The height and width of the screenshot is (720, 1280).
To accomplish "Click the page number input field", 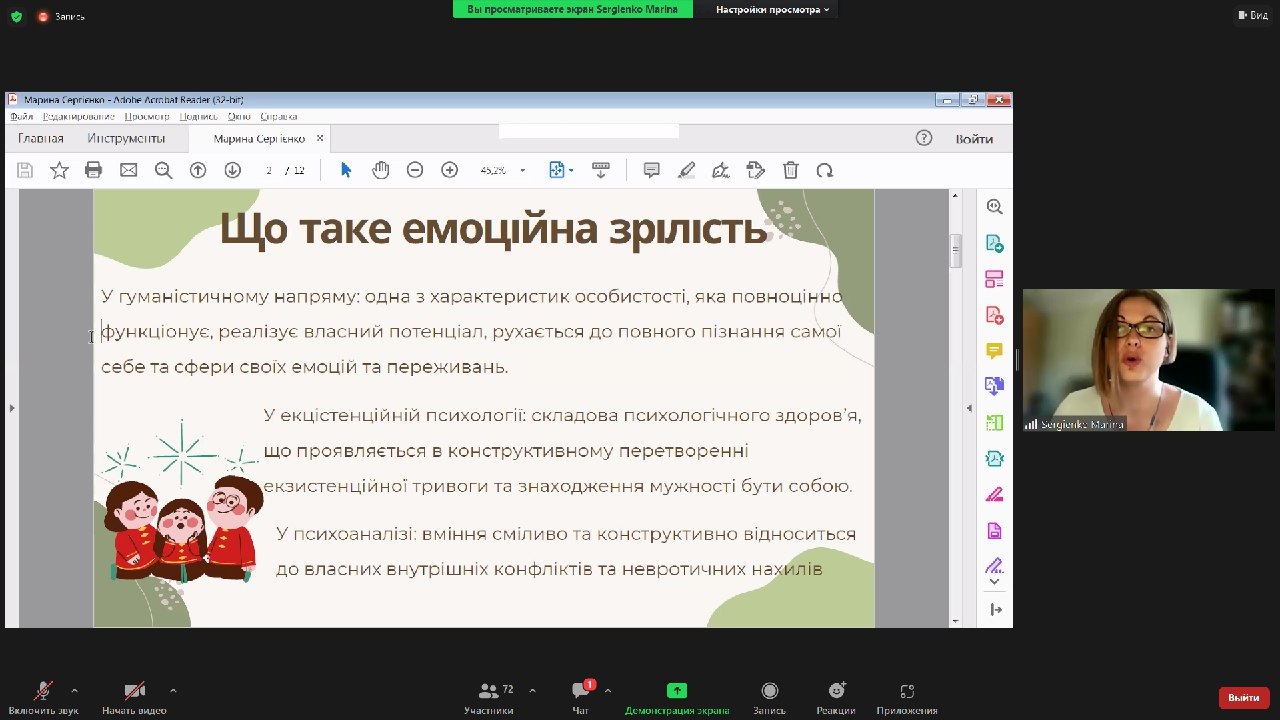I will (x=269, y=171).
